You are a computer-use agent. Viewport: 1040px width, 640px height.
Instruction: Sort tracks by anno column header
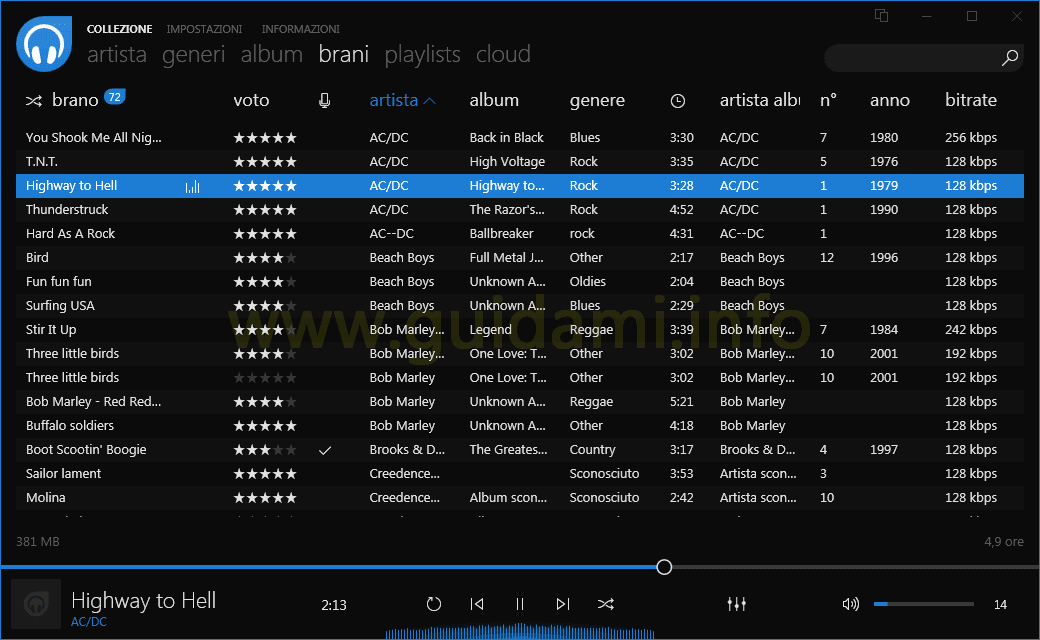click(x=889, y=100)
